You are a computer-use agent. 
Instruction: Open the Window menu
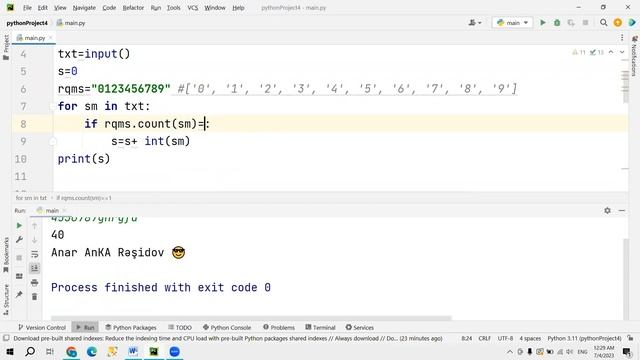point(215,8)
